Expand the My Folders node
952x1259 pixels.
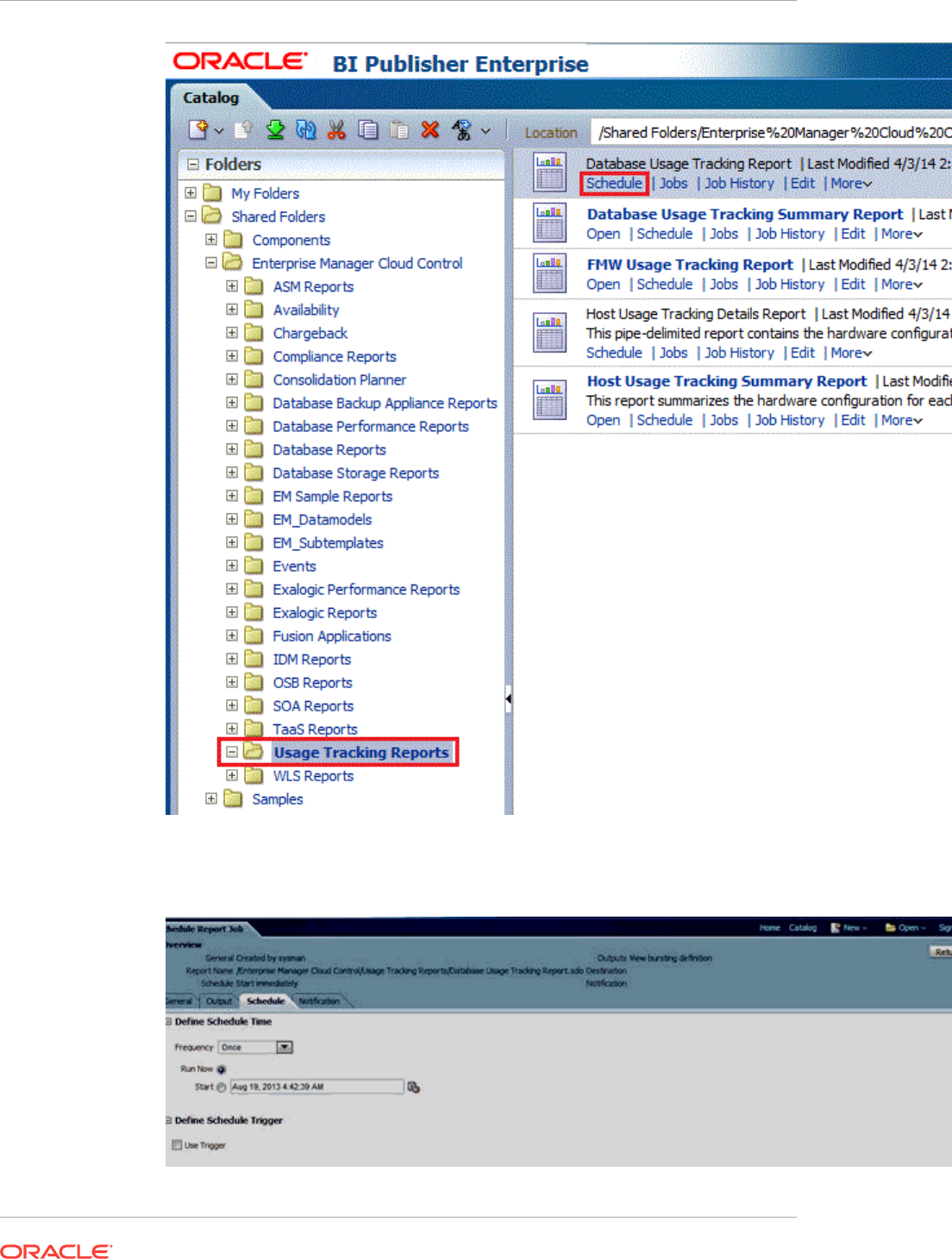(x=191, y=193)
